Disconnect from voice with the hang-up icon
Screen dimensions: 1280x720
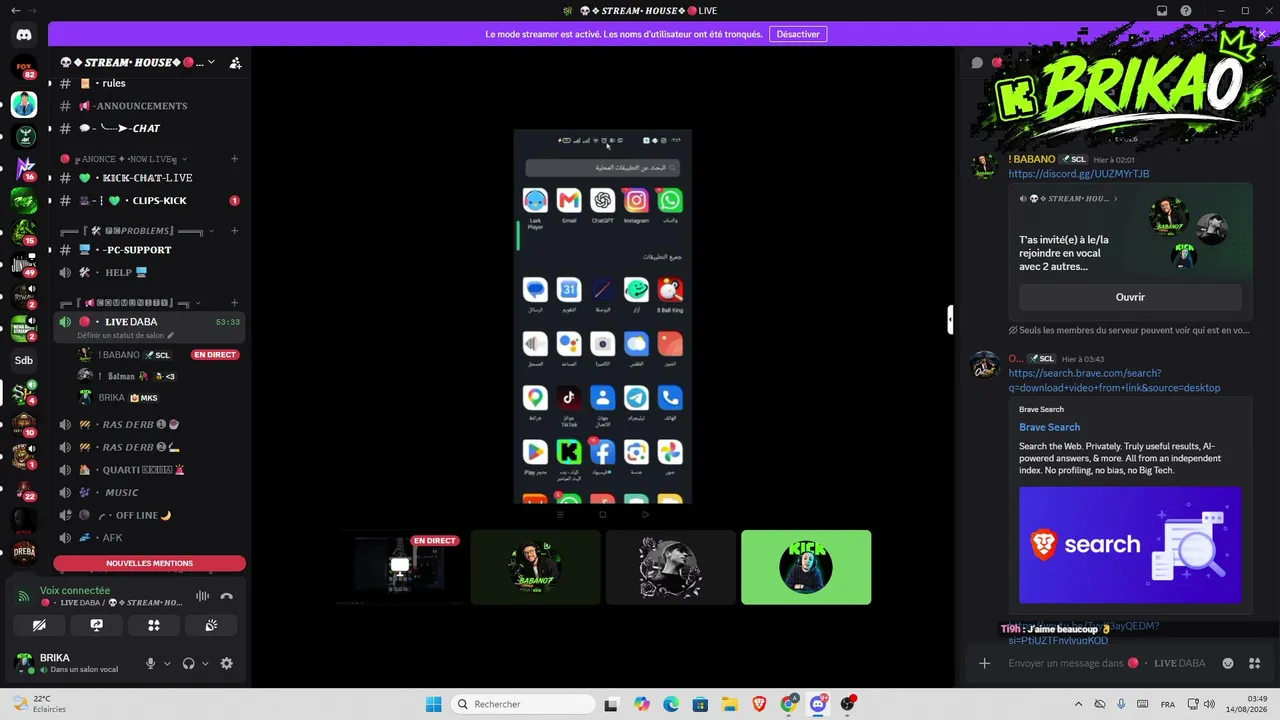[226, 596]
